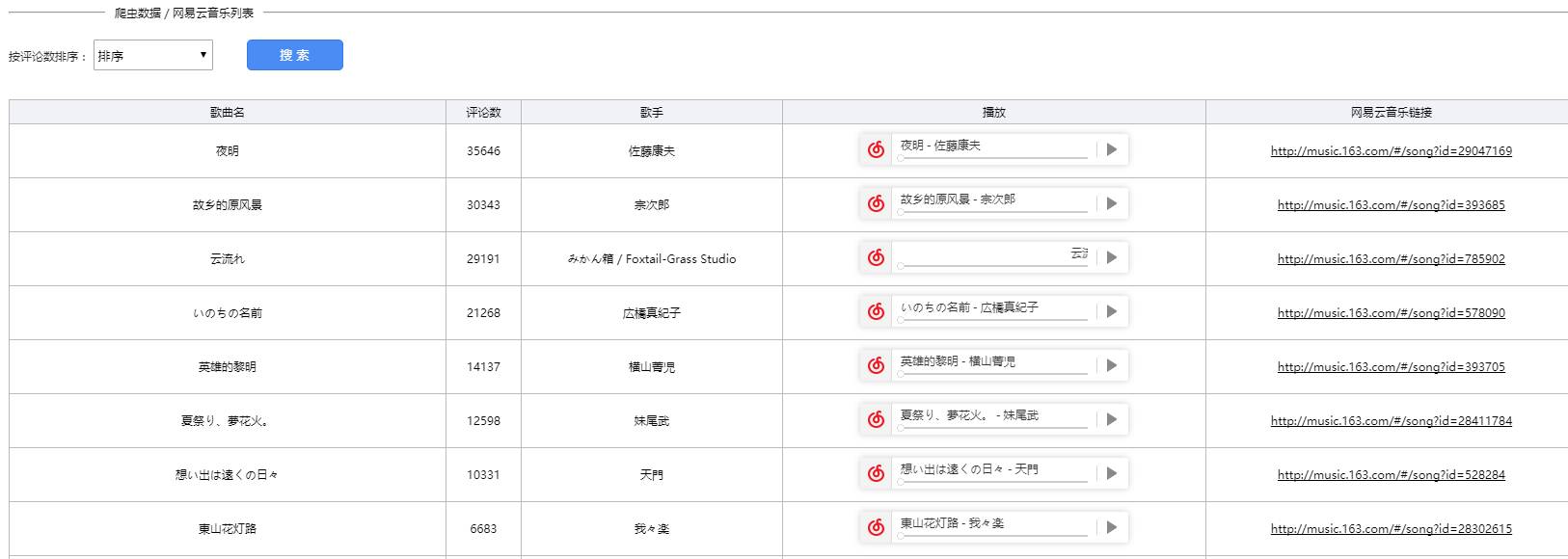Select song name cell 想い出は遠くの日々
Screen dimensions: 1568x559
pos(228,475)
